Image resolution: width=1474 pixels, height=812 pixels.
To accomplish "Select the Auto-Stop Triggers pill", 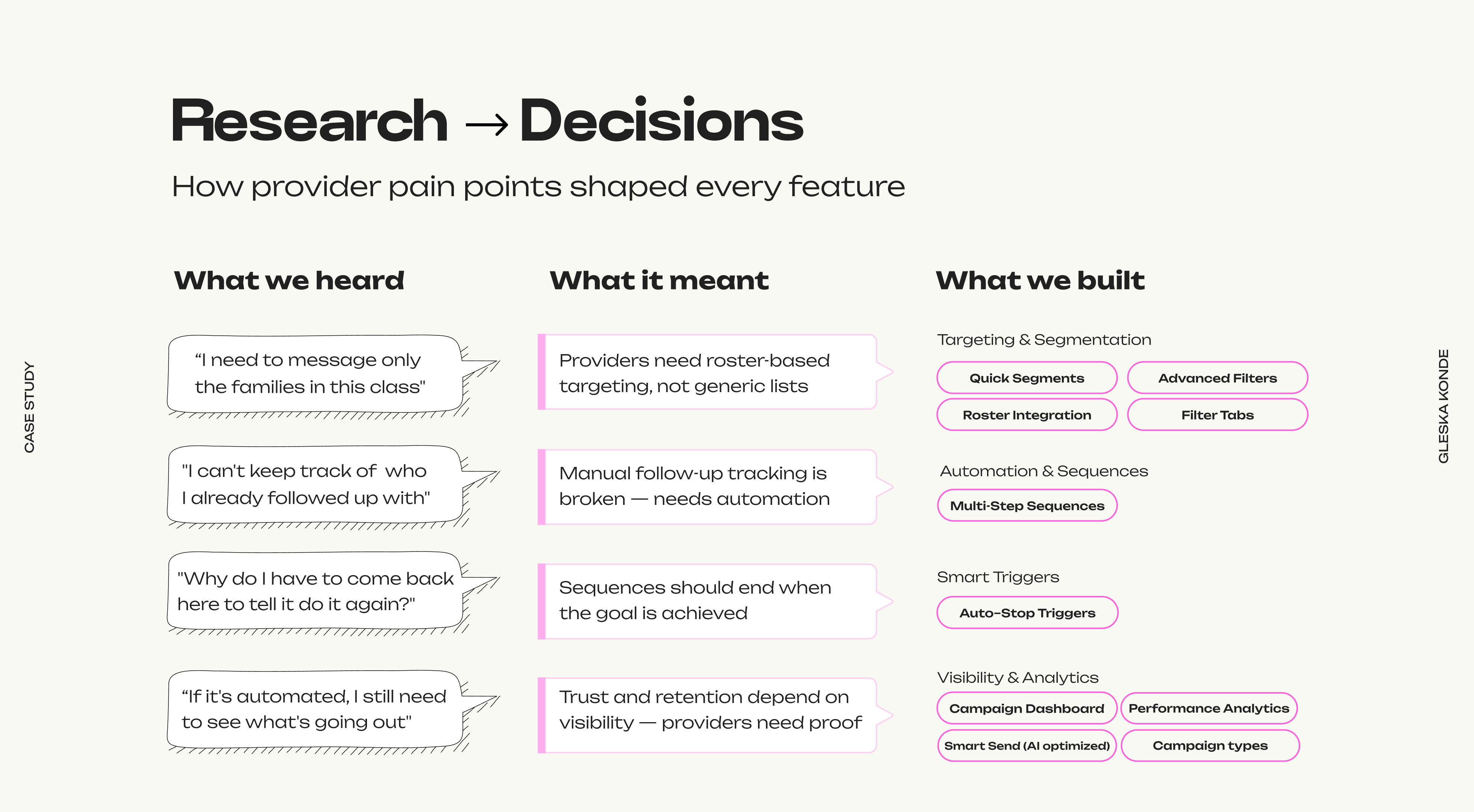I will 1027,613.
